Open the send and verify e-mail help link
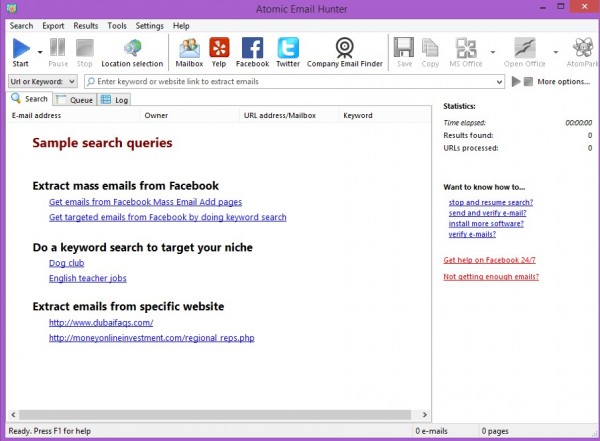 tap(487, 213)
